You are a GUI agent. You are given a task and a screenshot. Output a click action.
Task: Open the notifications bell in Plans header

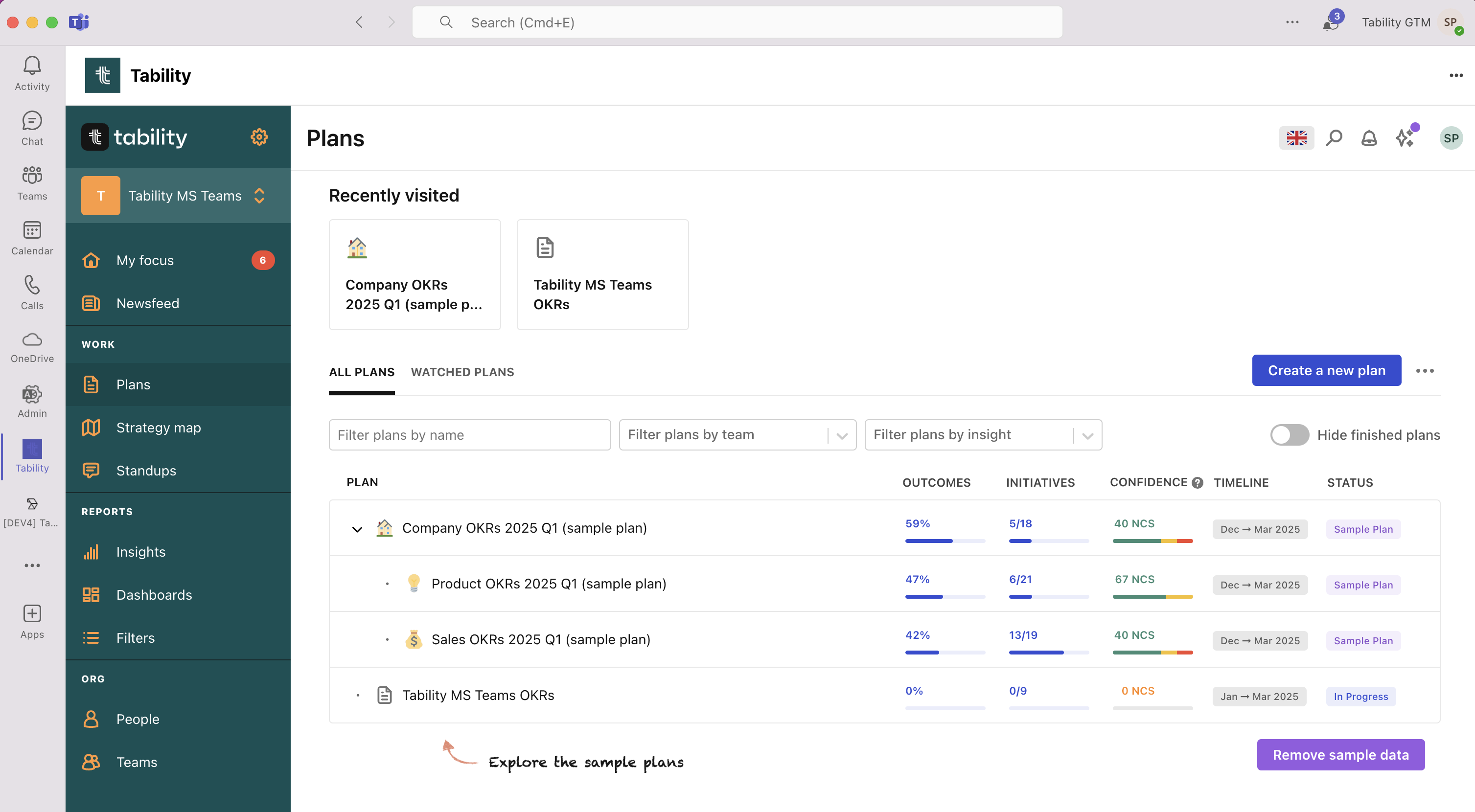(x=1368, y=138)
